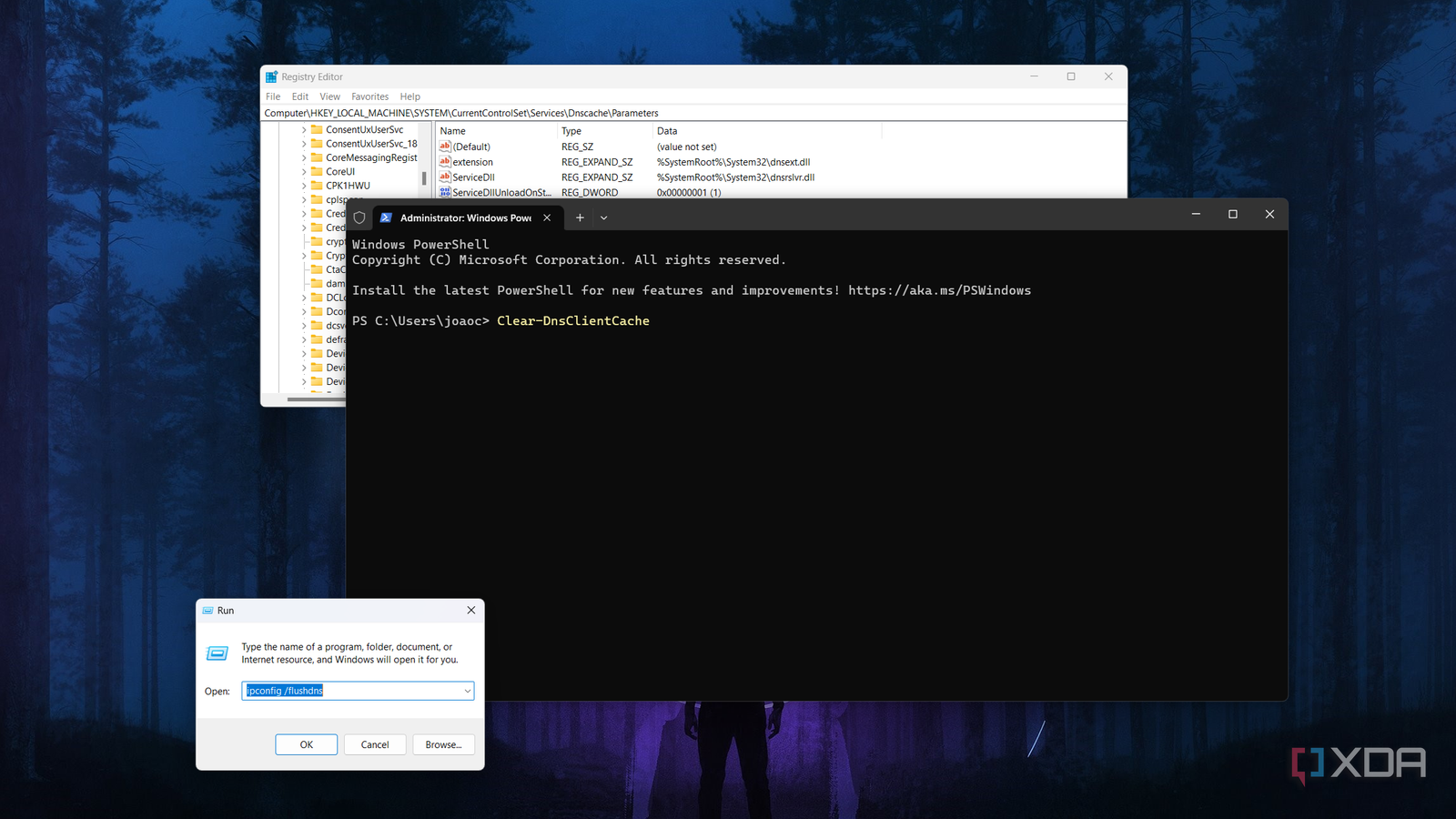The width and height of the screenshot is (1456, 819).
Task: Expand the ConsentUxUserSvc tree node
Action: (x=304, y=130)
